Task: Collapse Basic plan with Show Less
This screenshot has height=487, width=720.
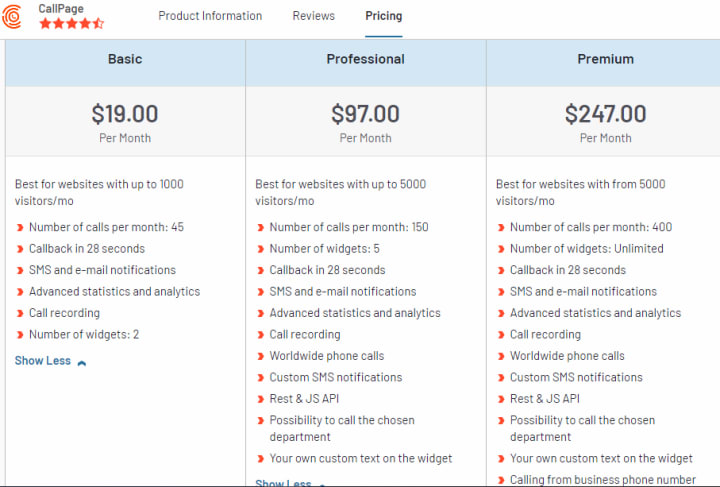Action: coord(43,361)
